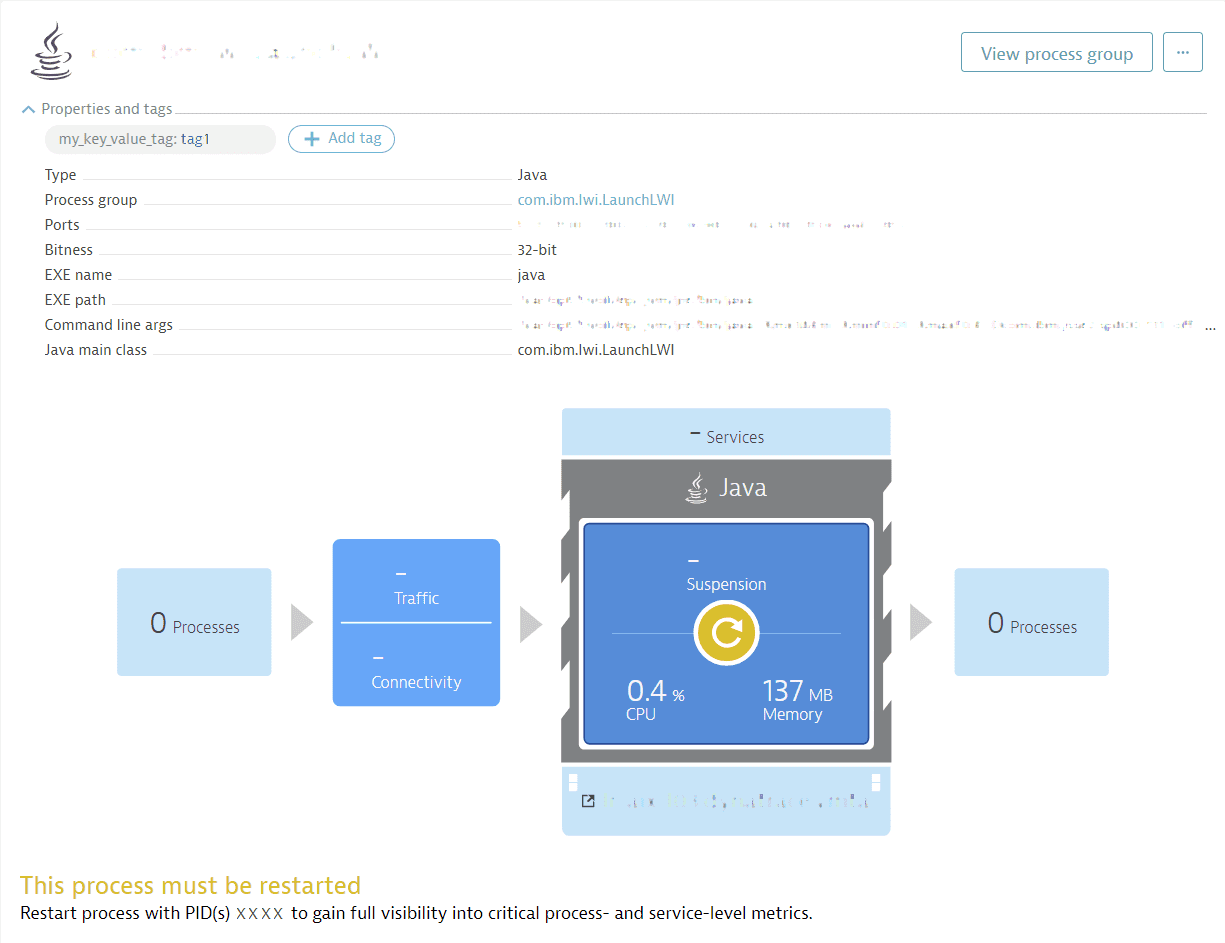Viewport: 1225px width, 943px height.
Task: Open the Connectivity section of the network tile
Action: pyautogui.click(x=416, y=670)
